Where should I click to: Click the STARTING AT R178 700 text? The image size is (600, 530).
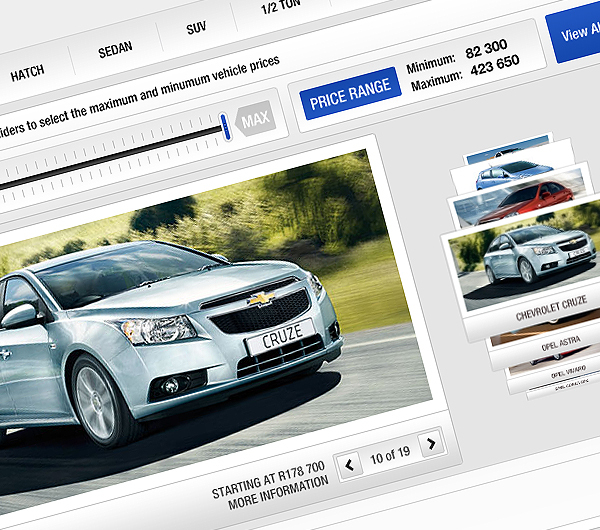click(268, 480)
